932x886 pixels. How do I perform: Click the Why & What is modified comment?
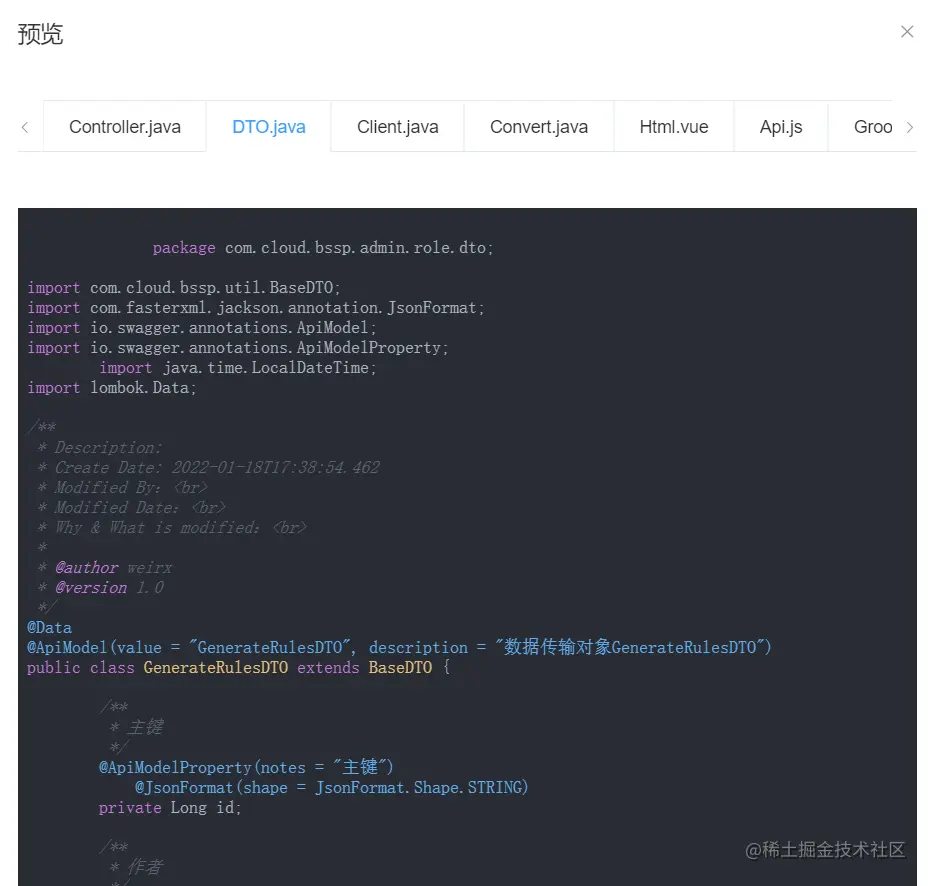coord(172,528)
